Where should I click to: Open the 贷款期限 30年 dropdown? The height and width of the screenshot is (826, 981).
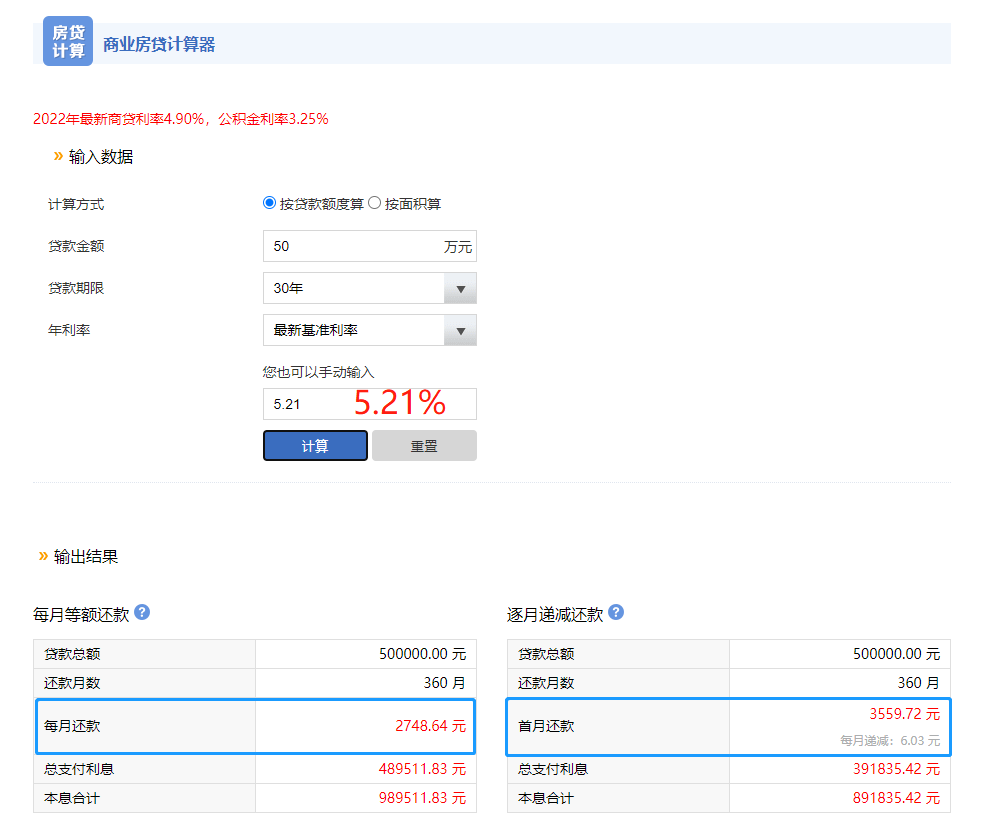point(369,288)
